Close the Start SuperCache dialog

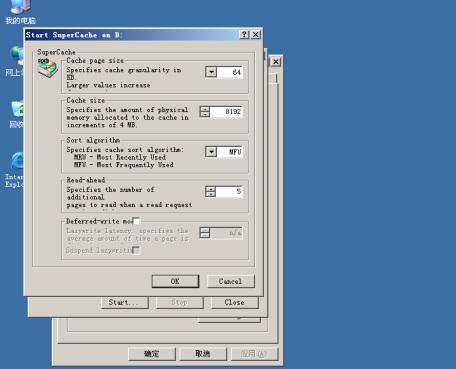point(255,34)
